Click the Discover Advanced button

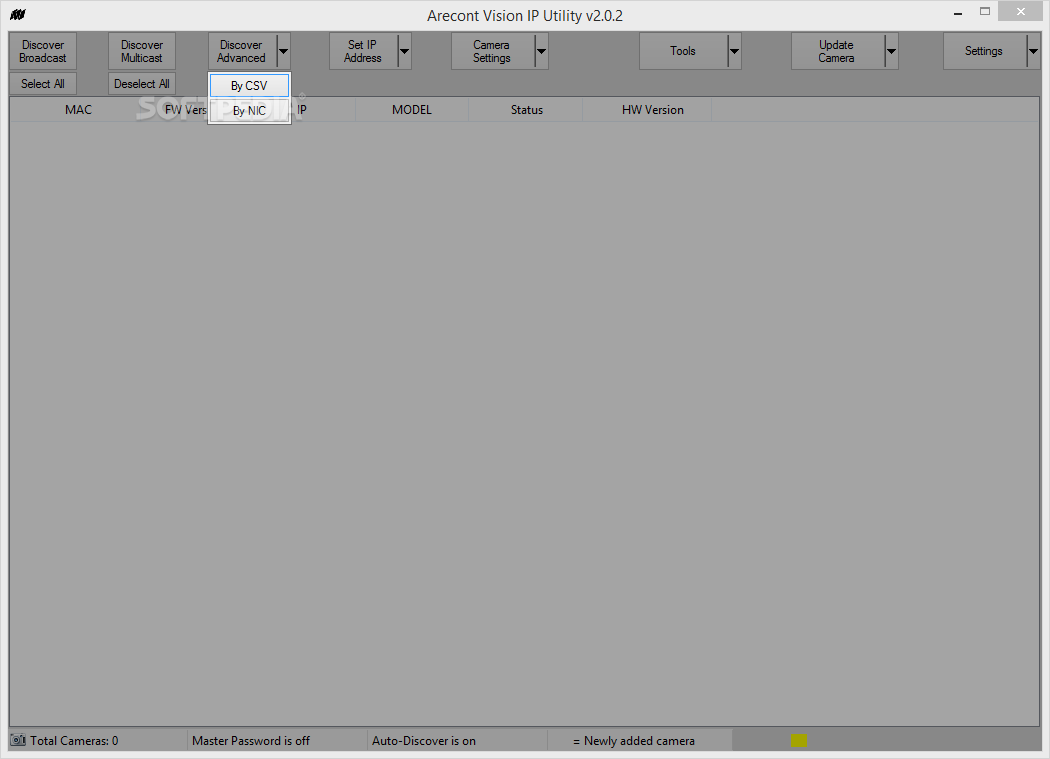pos(242,51)
